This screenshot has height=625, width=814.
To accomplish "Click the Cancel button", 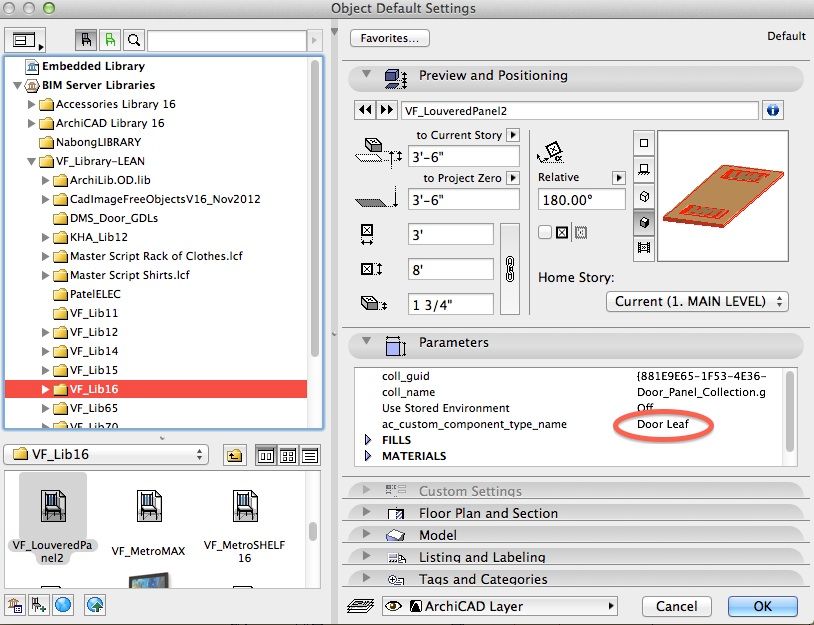I will [676, 606].
